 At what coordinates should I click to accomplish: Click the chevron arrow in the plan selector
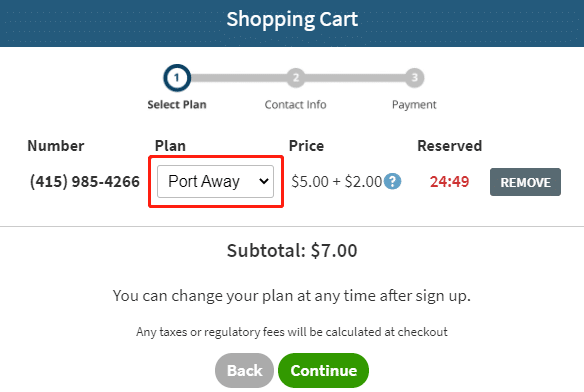(x=264, y=181)
